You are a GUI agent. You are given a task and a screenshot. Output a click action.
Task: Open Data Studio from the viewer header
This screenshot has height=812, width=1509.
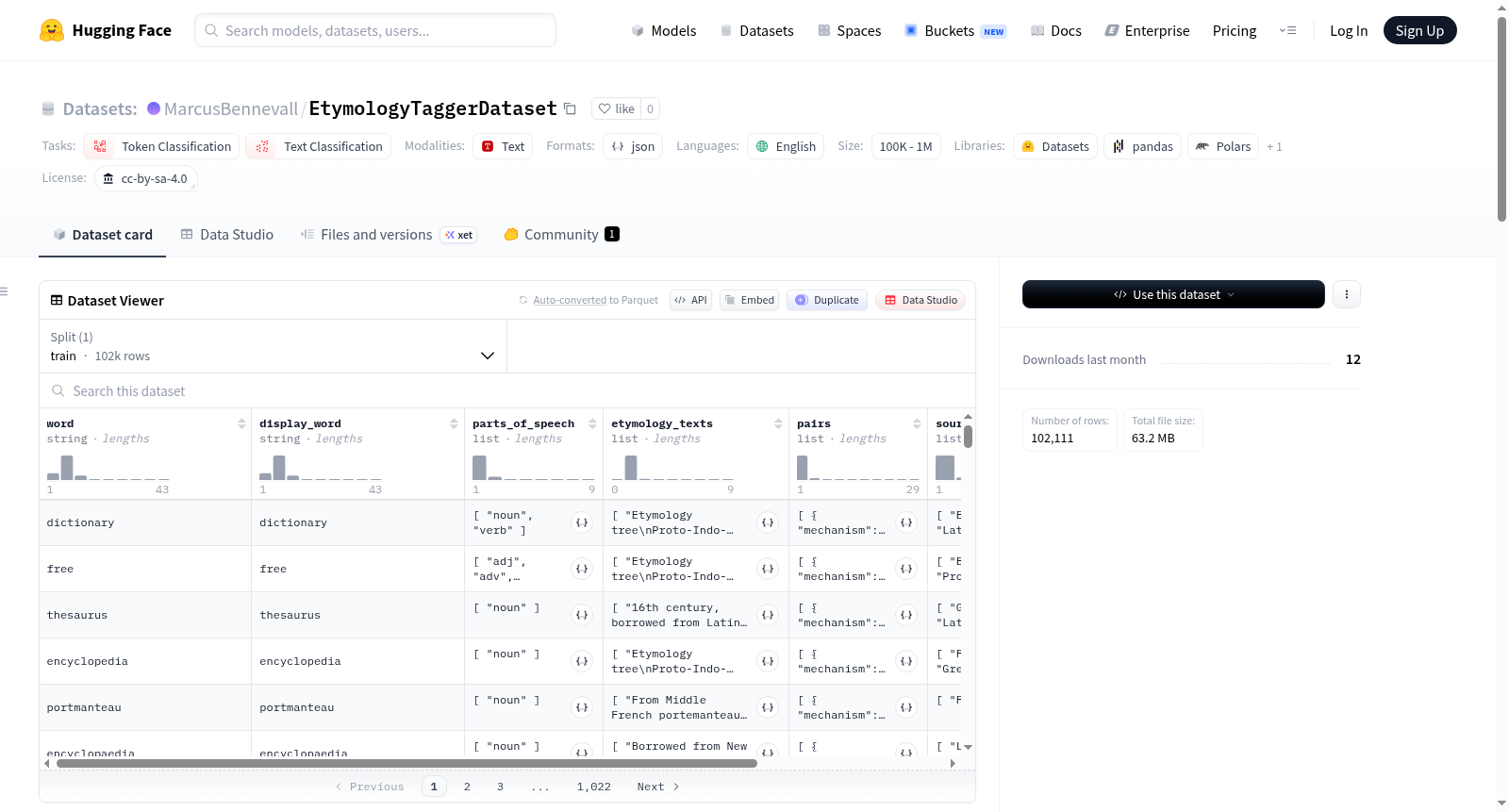click(x=920, y=300)
